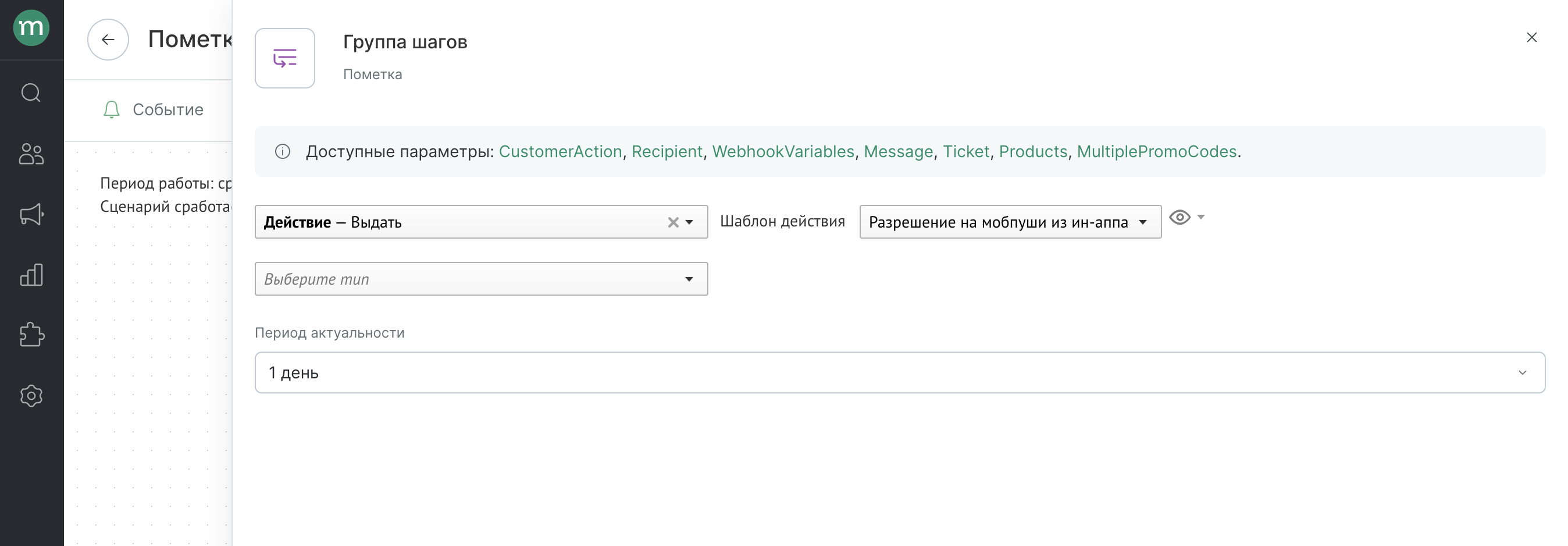Open the Разрешение на мобпуши template dropdown
Screen dimensions: 1568x546
point(1010,222)
